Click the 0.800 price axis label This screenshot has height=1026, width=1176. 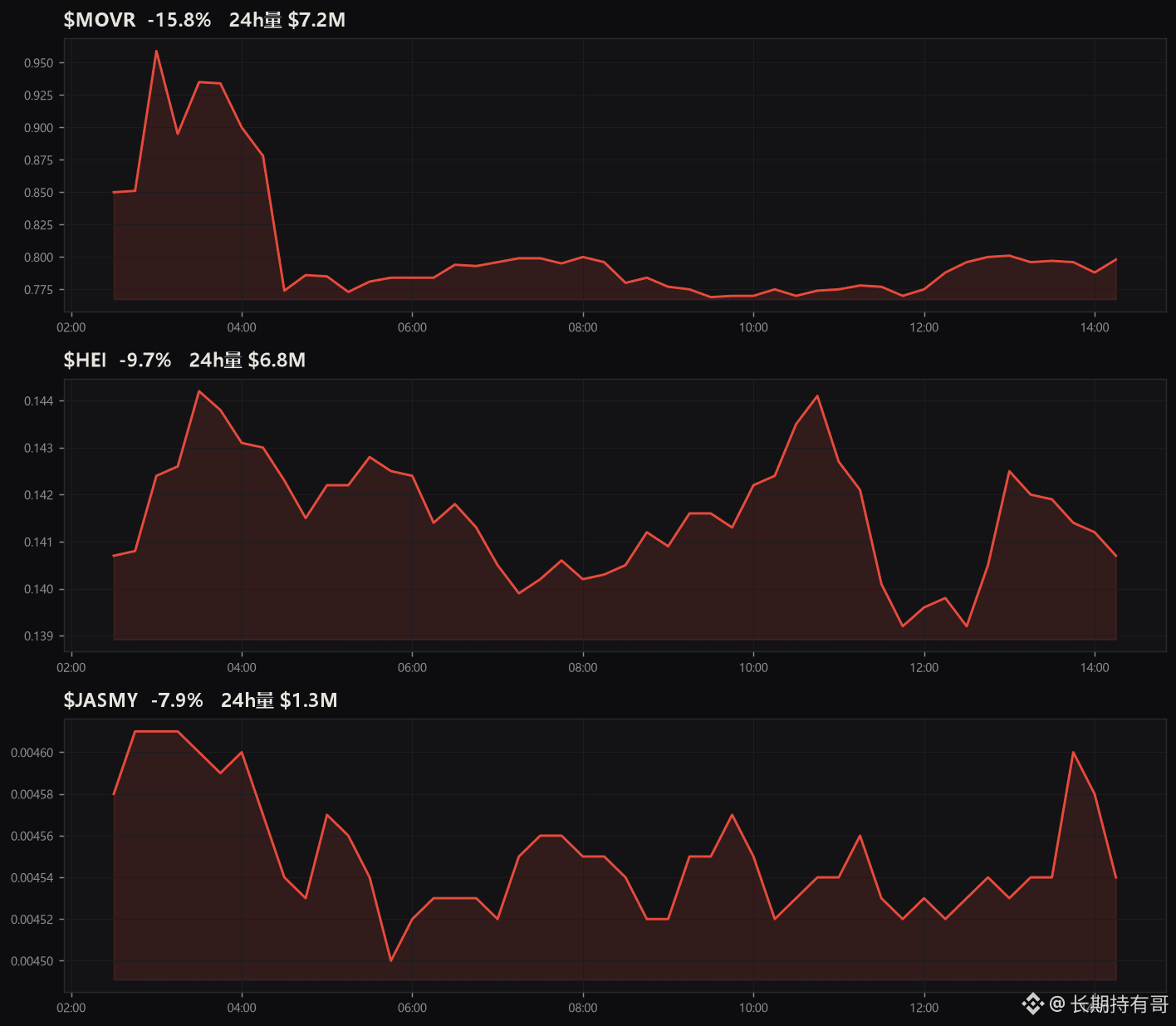pyautogui.click(x=38, y=258)
